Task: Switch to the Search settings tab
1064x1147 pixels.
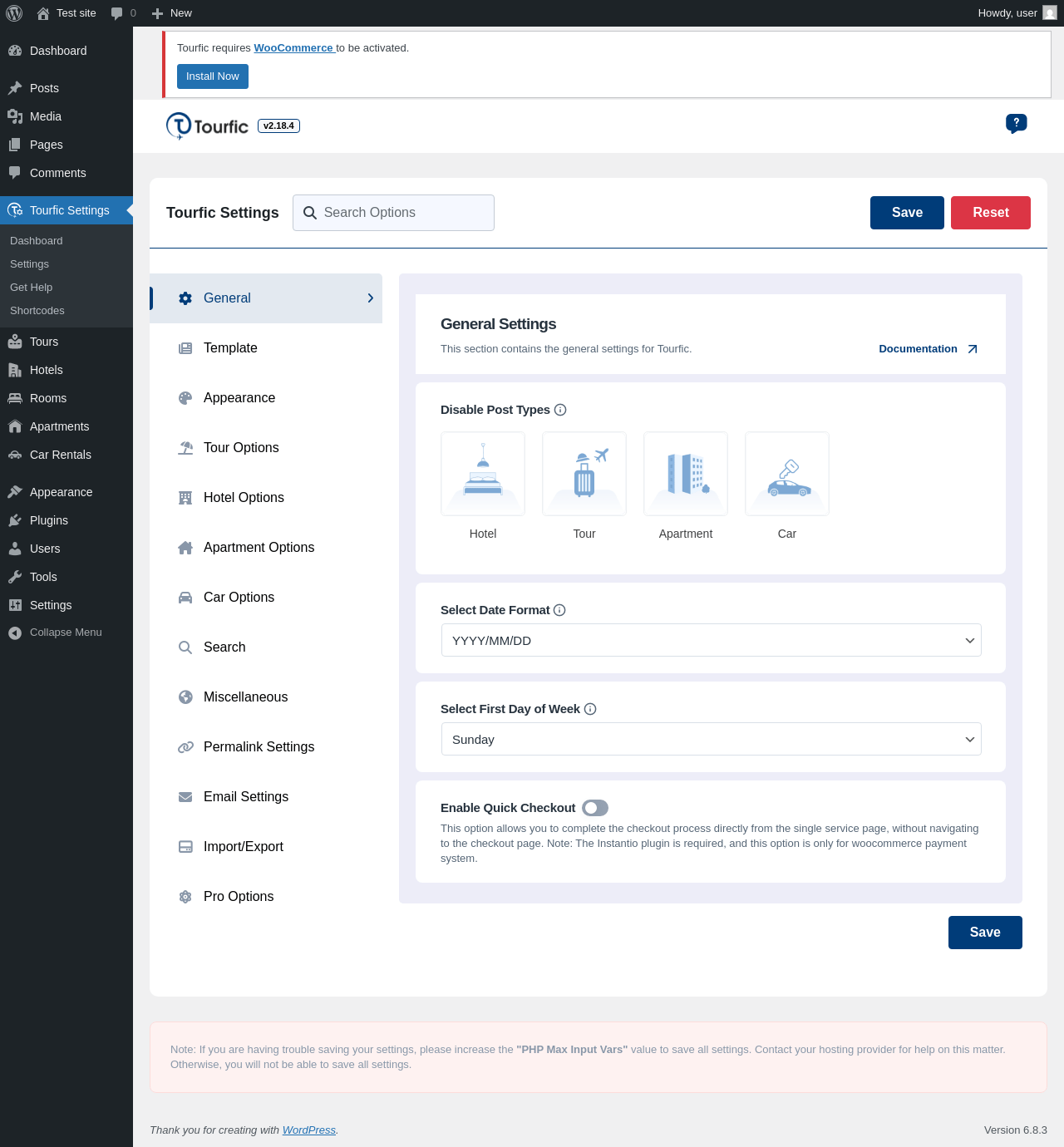Action: (x=266, y=647)
